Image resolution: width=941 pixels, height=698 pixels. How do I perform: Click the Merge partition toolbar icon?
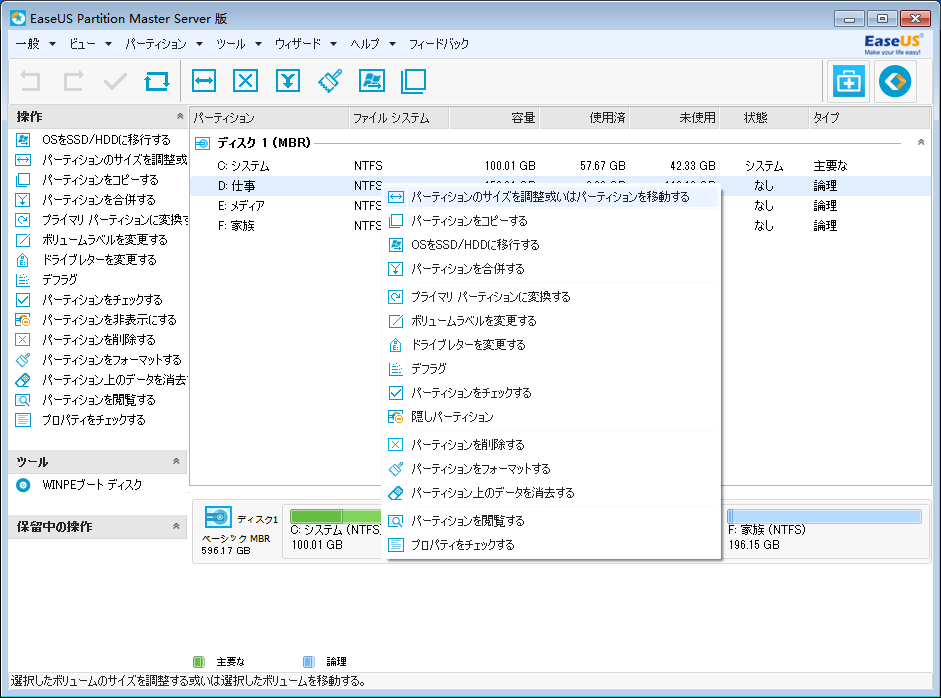coord(288,81)
